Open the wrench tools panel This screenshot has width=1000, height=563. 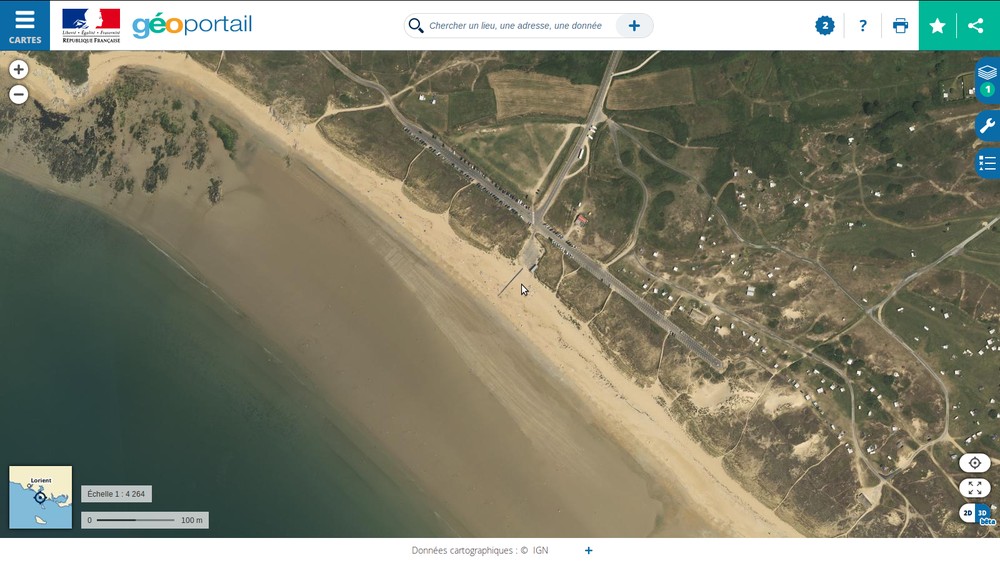[987, 126]
